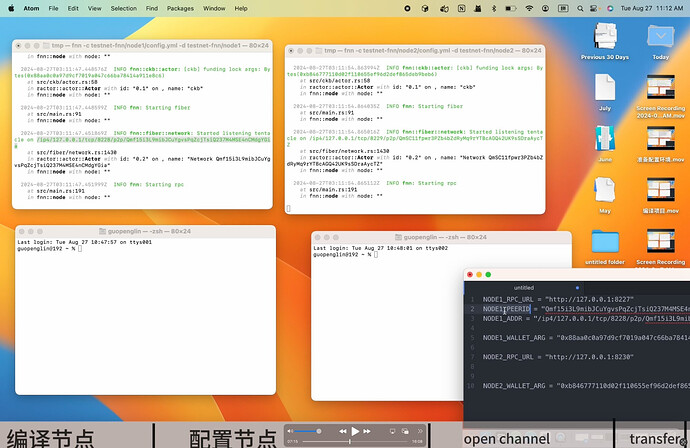This screenshot has width=690, height=448.
Task: Open the Selection menu
Action: (124, 8)
